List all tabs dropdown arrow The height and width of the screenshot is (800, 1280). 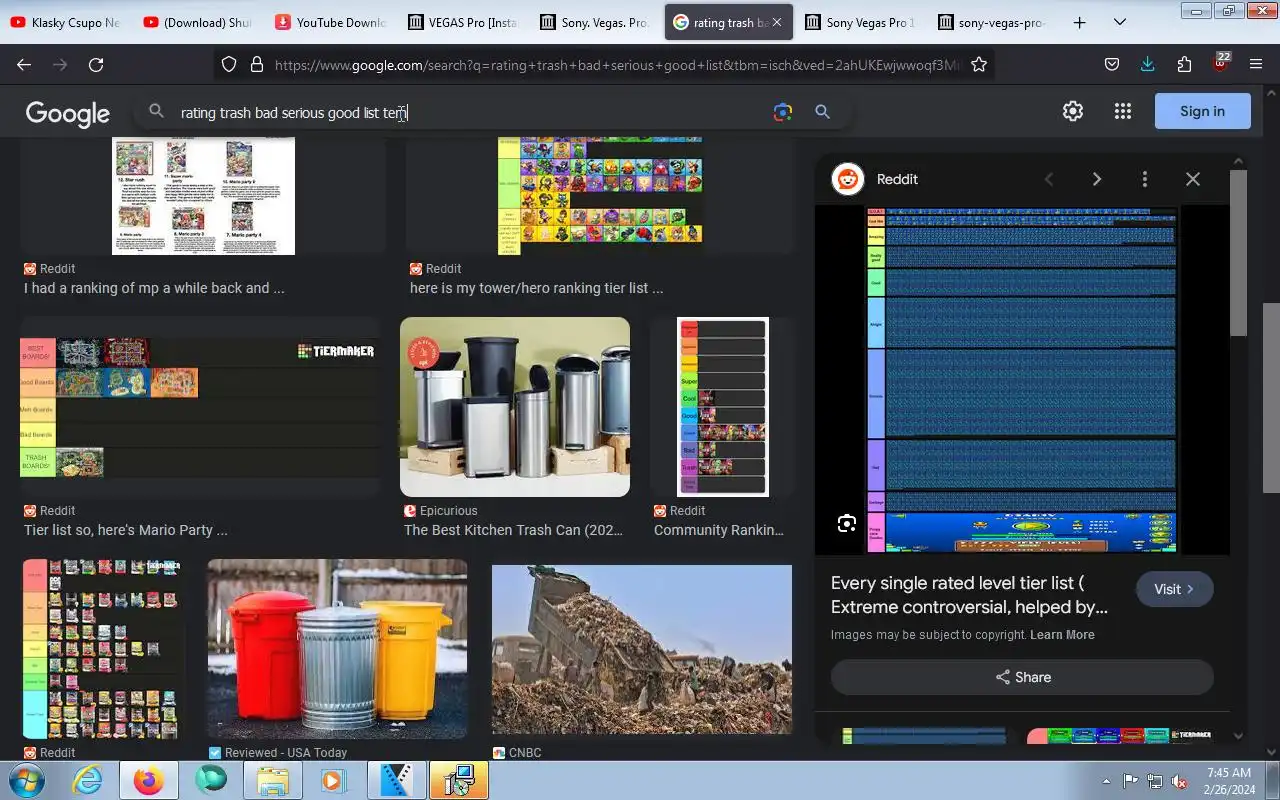pyautogui.click(x=1120, y=22)
